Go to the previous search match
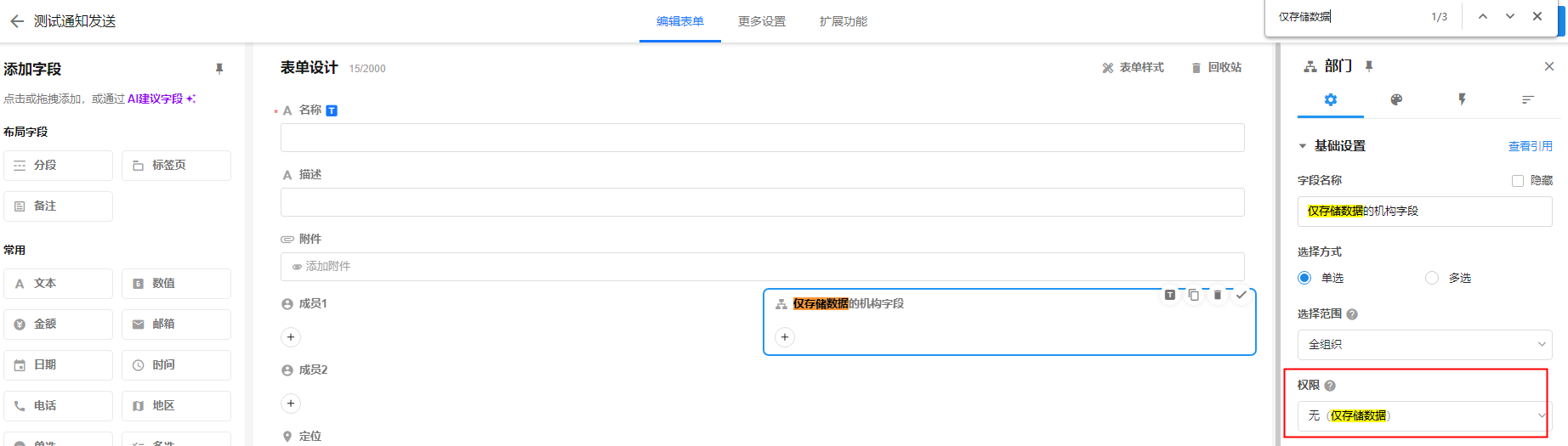Viewport: 1568px width, 446px height. (x=1483, y=16)
